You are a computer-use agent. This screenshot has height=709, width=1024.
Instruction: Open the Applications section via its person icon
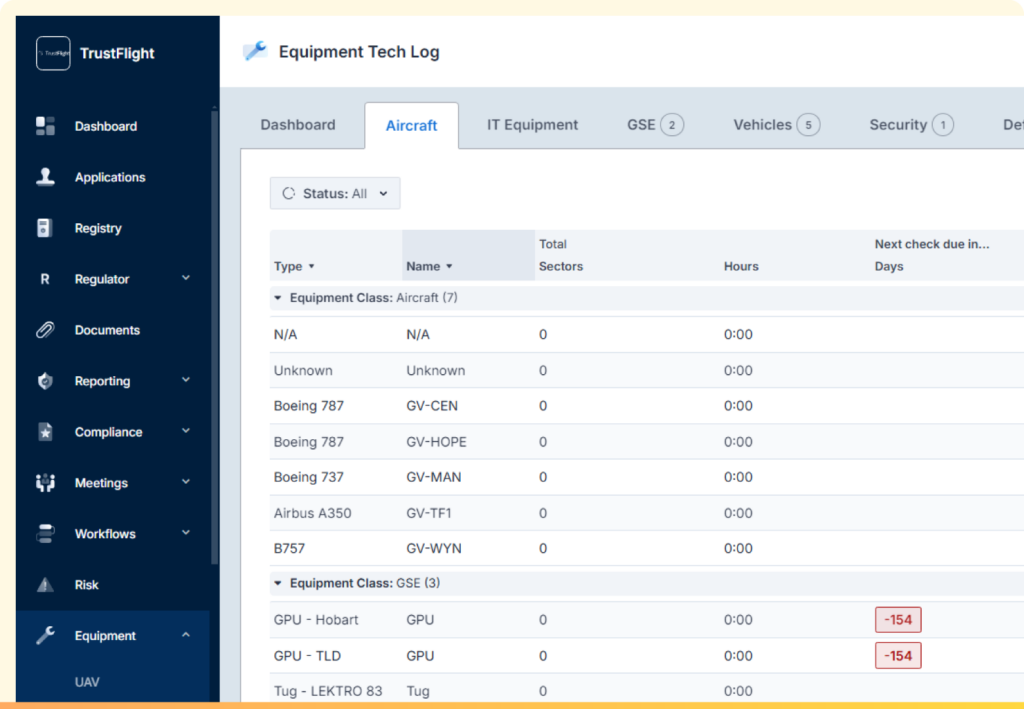tap(45, 177)
